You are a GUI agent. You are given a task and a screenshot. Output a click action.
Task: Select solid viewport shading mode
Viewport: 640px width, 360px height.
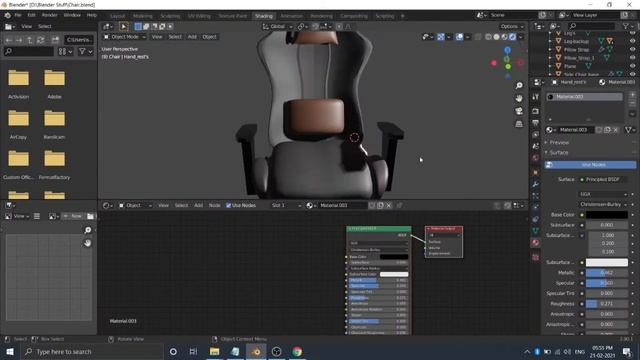(496, 37)
